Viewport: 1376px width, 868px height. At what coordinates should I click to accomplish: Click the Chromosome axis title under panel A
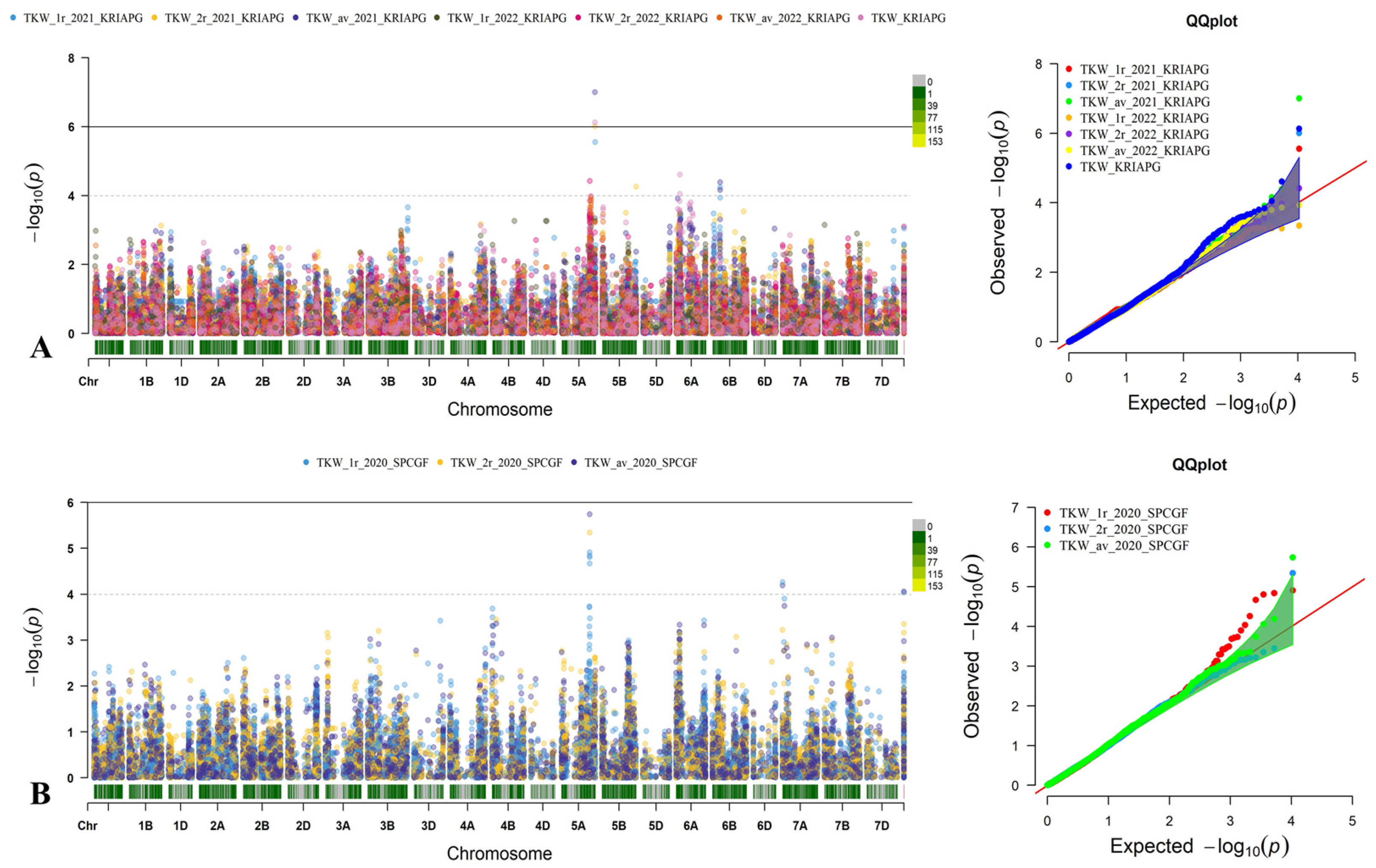click(499, 409)
